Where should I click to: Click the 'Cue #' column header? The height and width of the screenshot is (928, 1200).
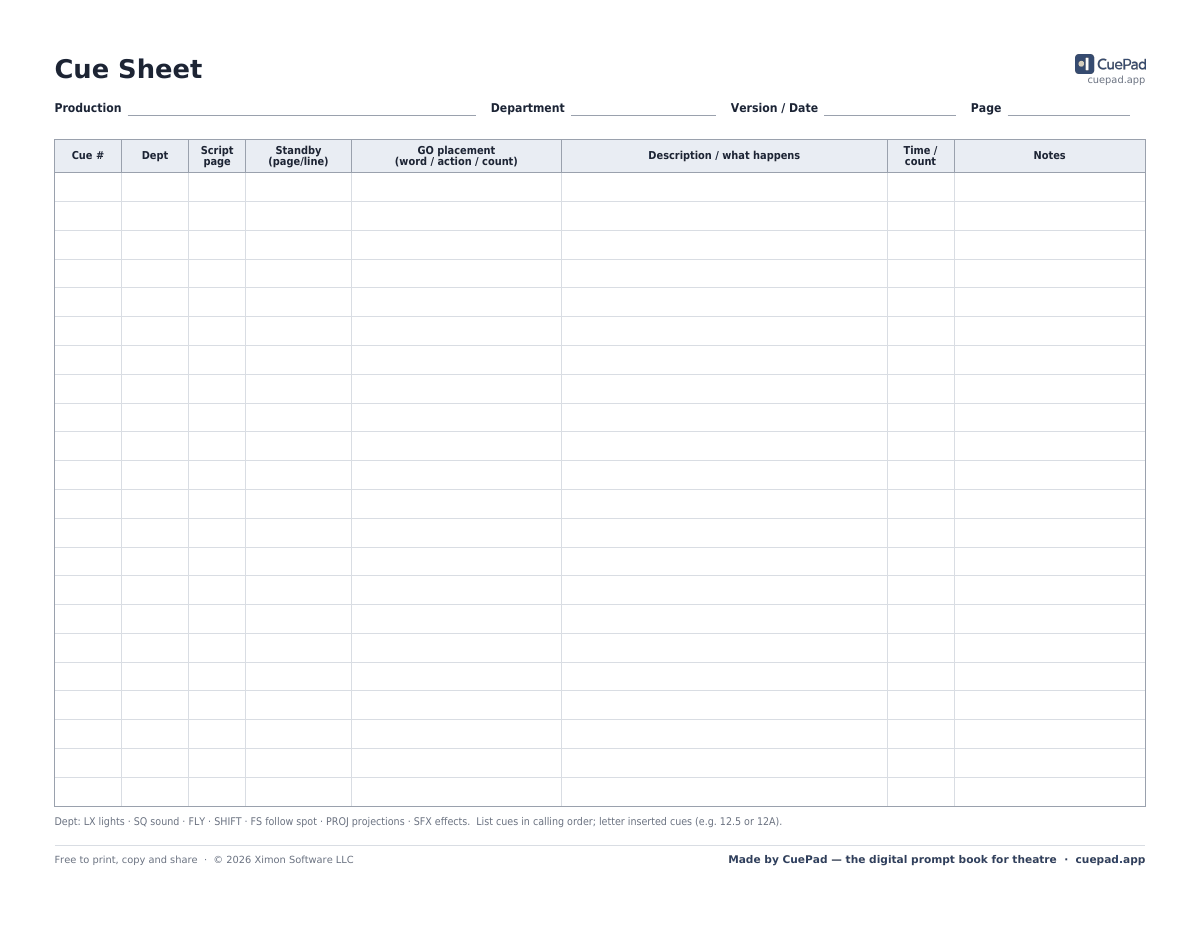(x=88, y=156)
